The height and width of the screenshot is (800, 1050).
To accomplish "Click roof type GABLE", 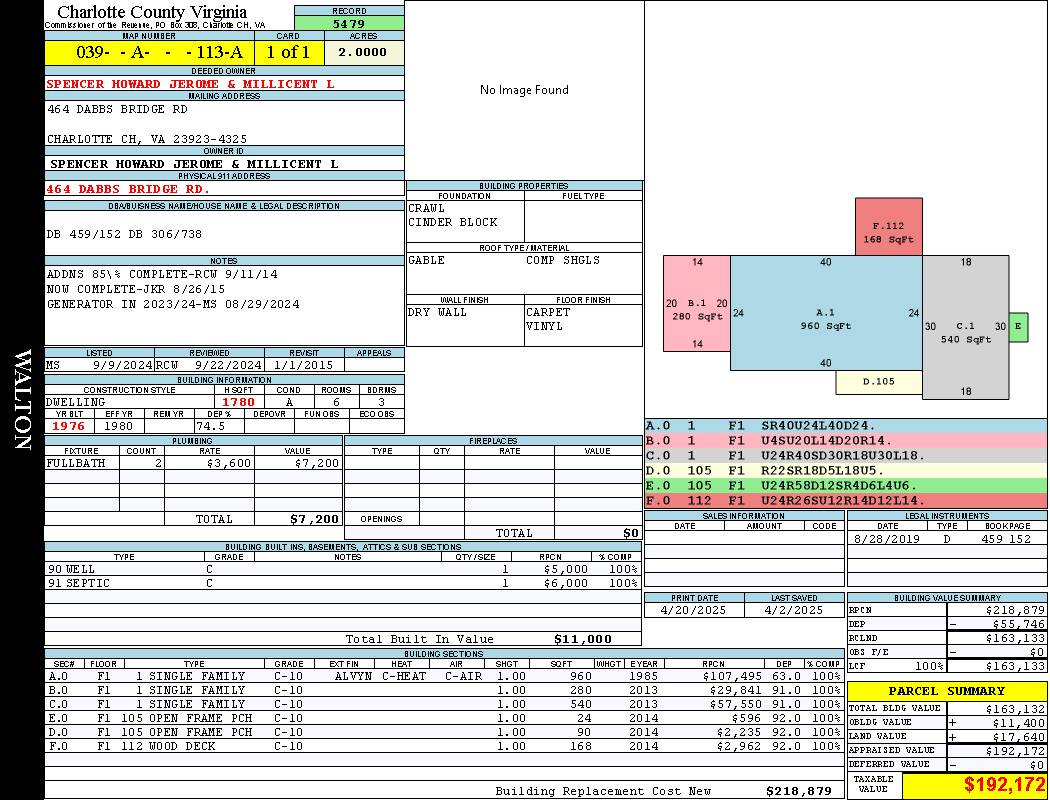I will tap(426, 260).
